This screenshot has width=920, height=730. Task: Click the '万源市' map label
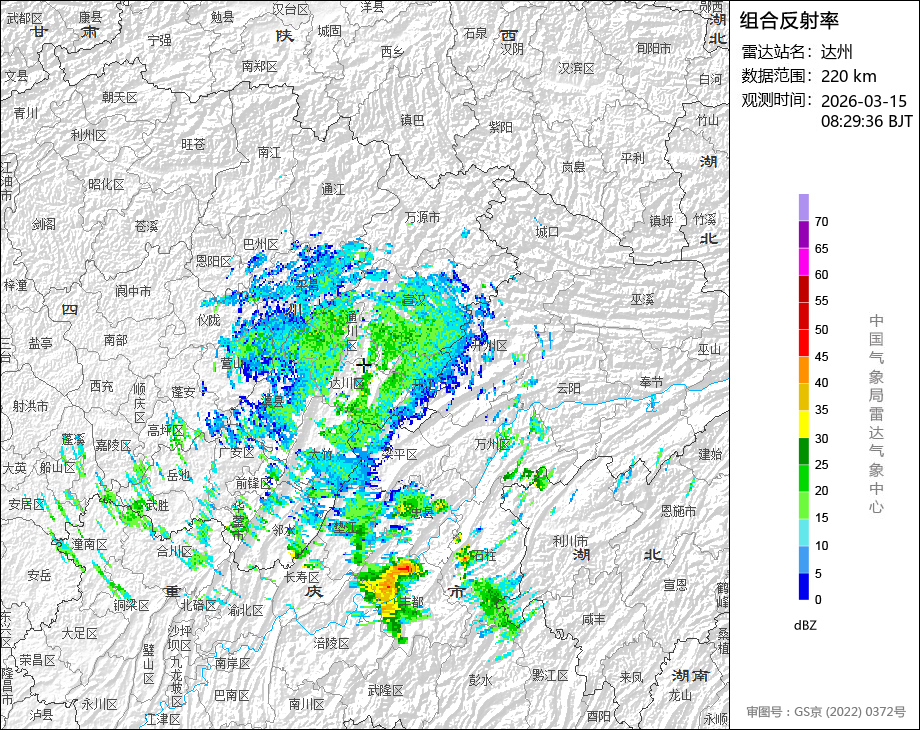coord(422,218)
